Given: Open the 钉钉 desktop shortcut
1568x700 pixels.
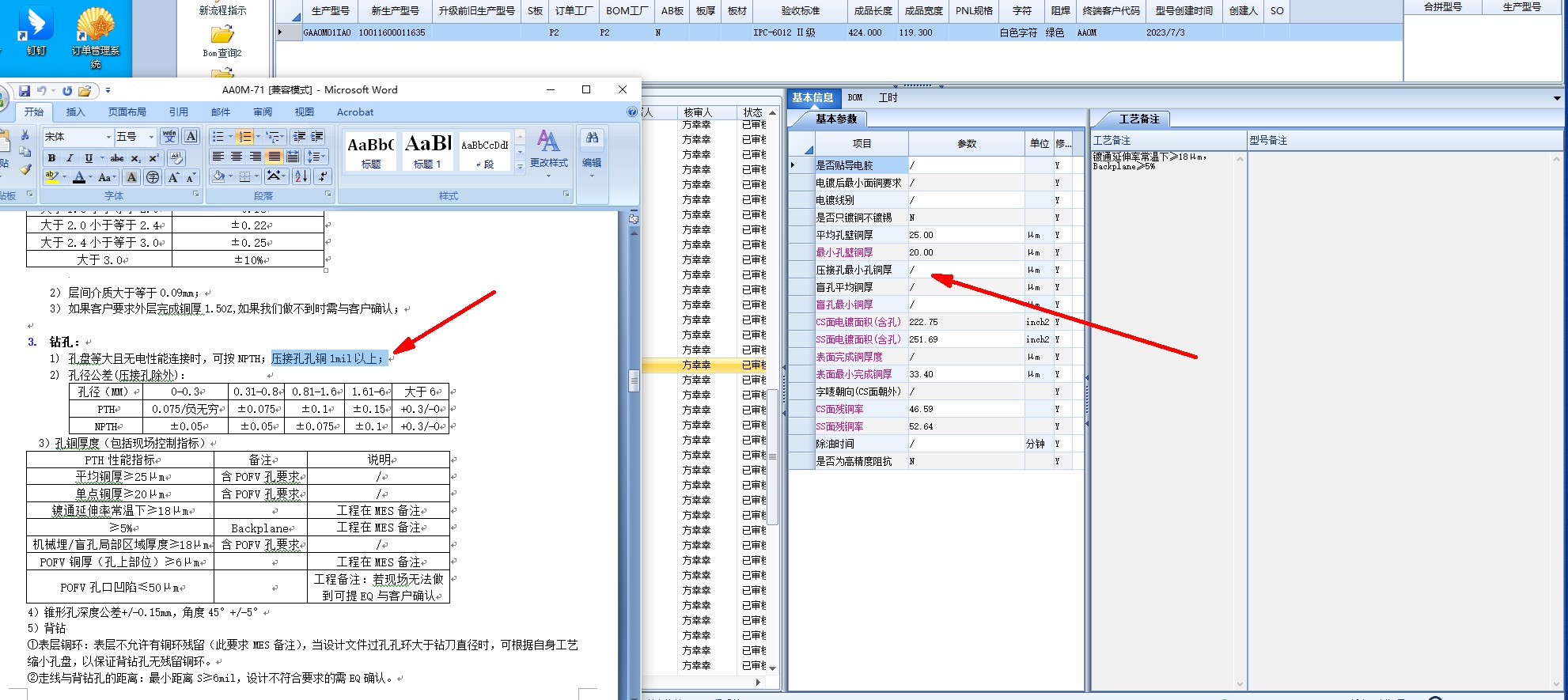Looking at the screenshot, I should (36, 30).
